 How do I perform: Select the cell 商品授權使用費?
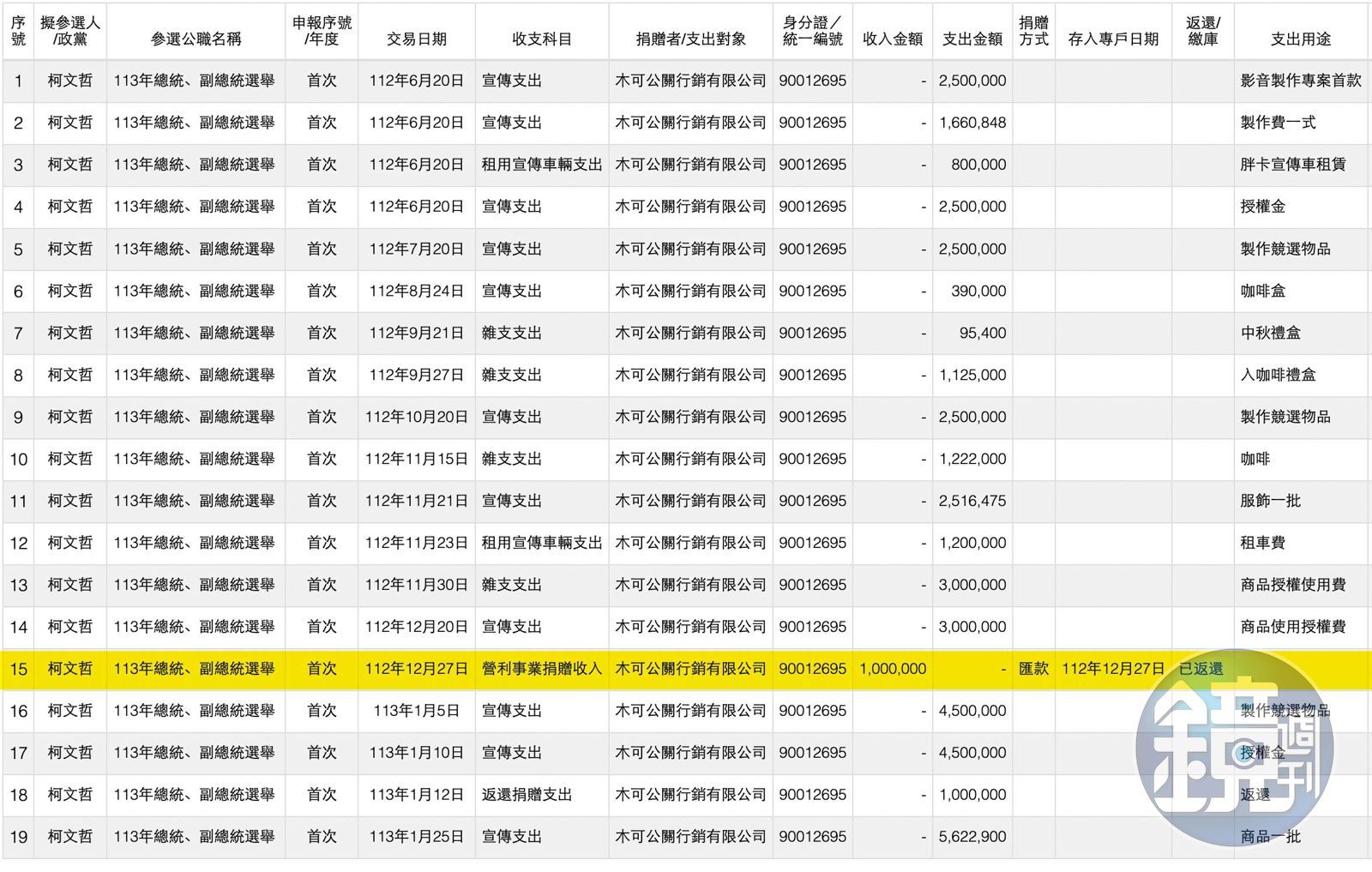1293,585
